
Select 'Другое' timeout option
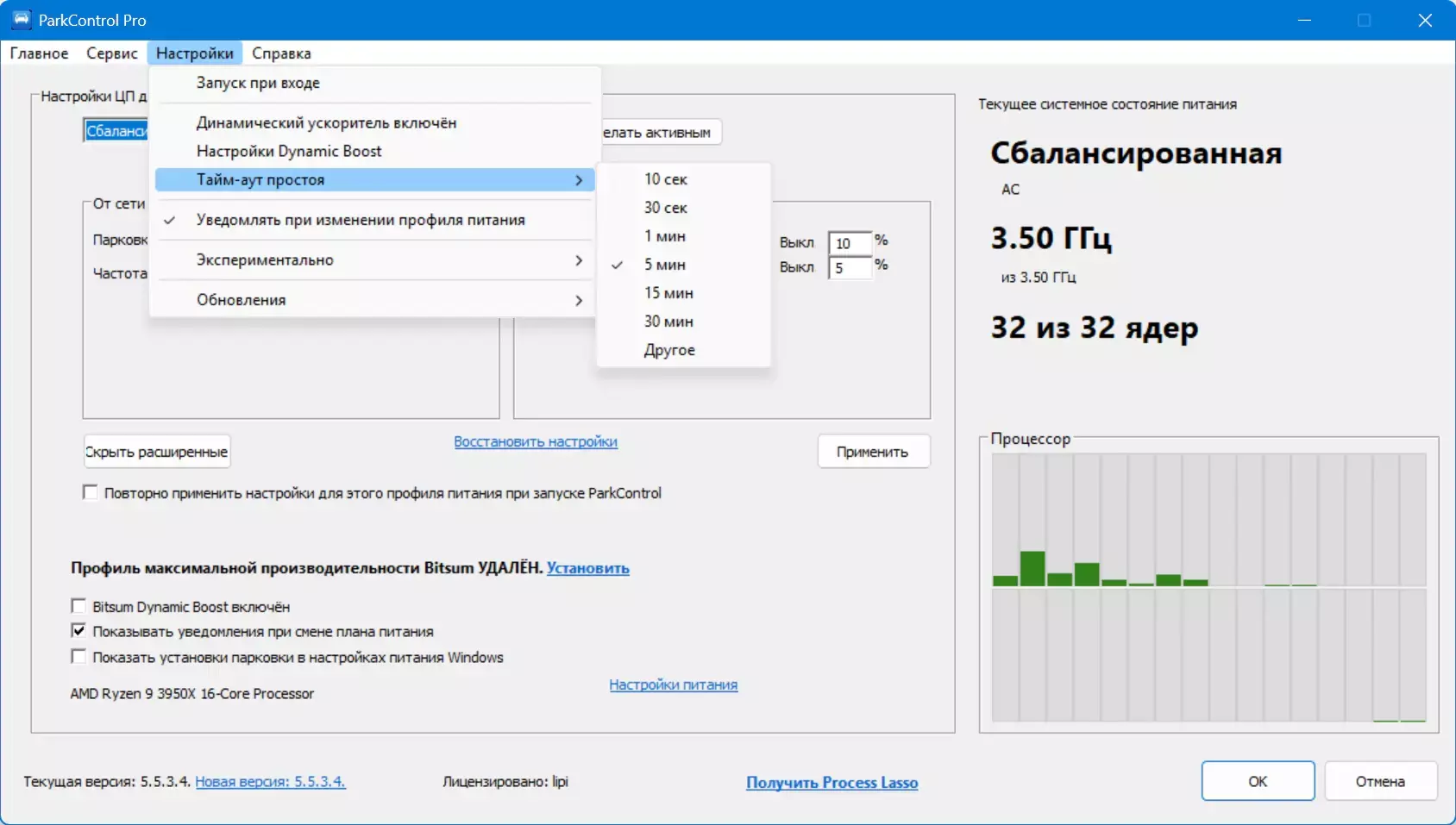click(669, 350)
